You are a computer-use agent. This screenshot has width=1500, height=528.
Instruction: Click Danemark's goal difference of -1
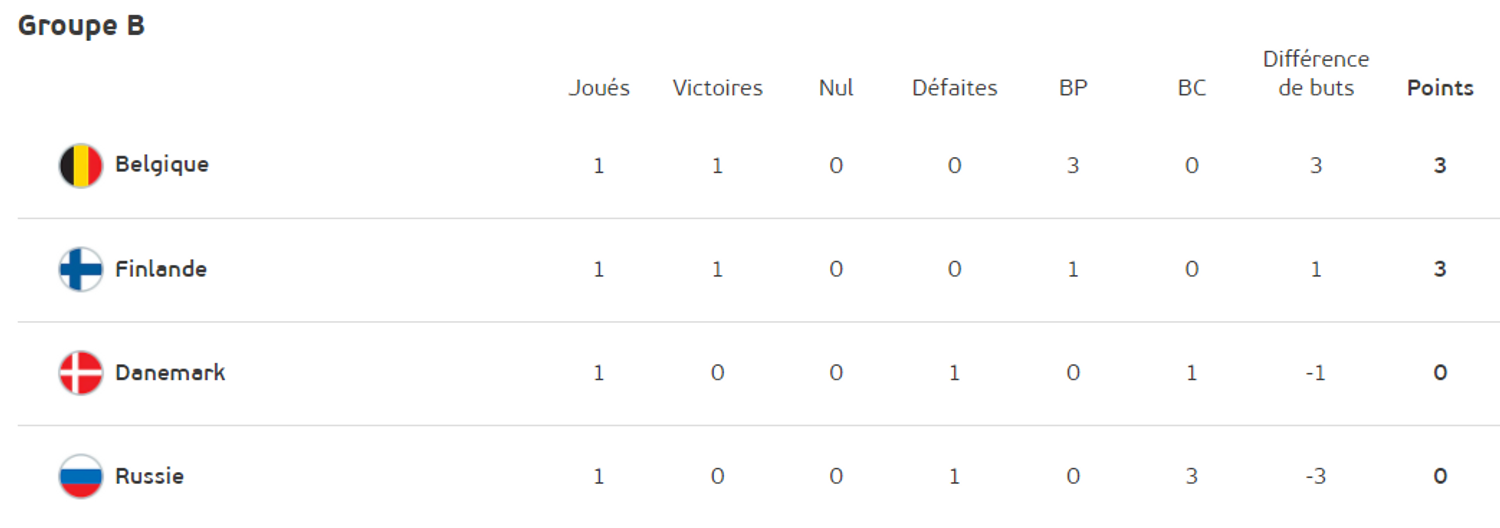click(1316, 373)
